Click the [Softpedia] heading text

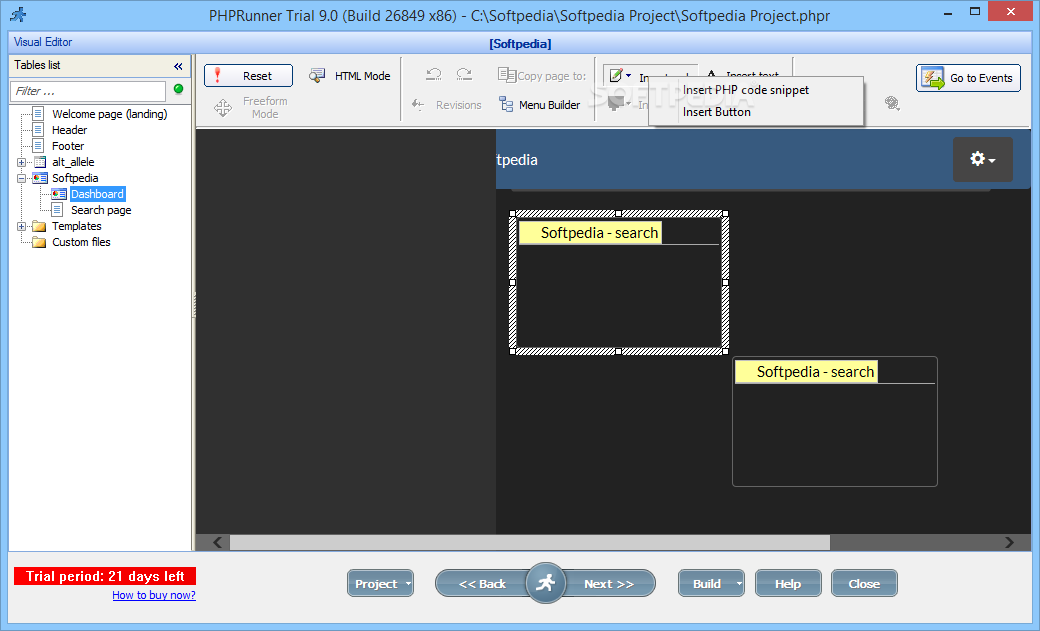520,44
